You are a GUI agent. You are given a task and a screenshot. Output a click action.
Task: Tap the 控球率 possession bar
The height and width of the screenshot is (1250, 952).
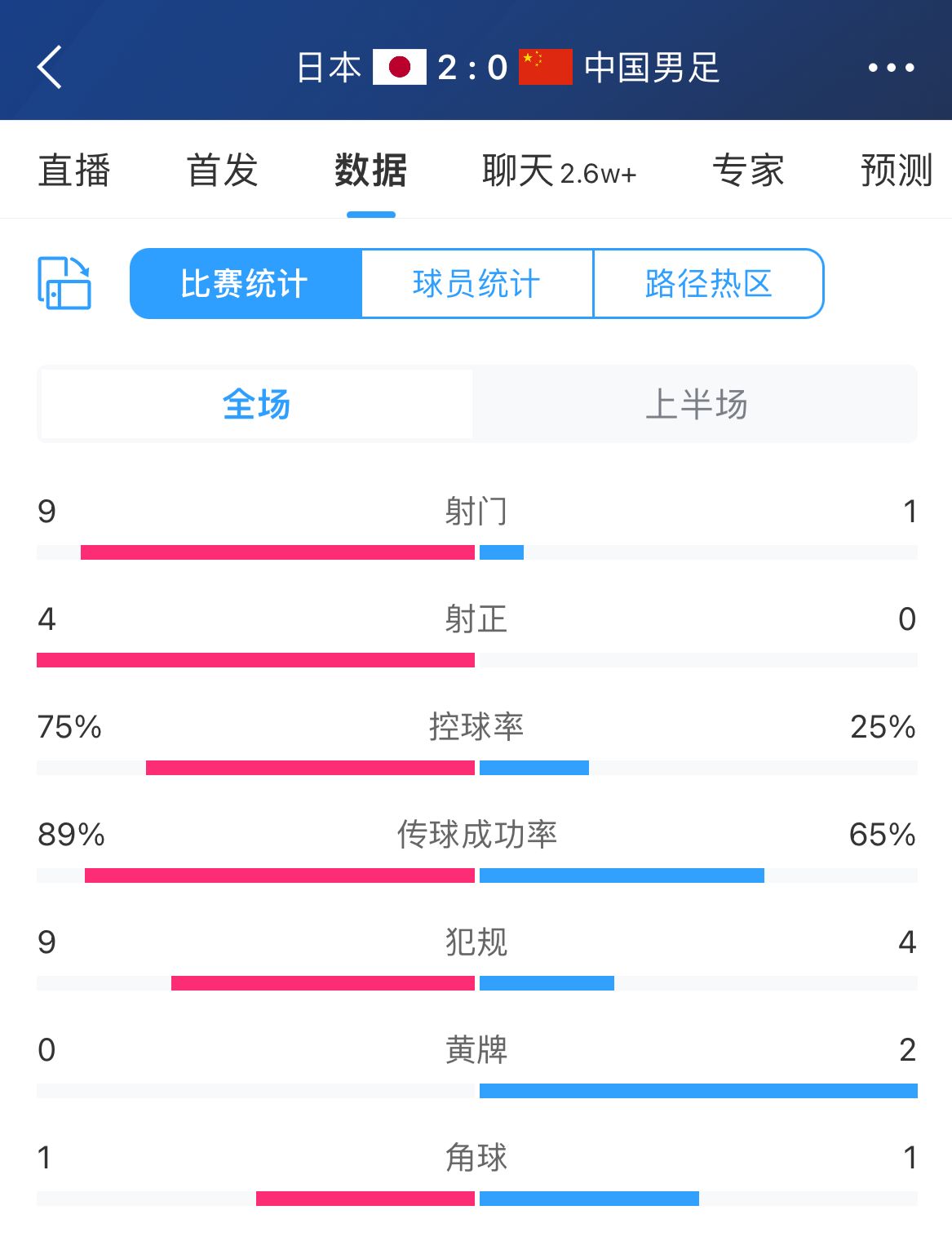click(x=477, y=768)
